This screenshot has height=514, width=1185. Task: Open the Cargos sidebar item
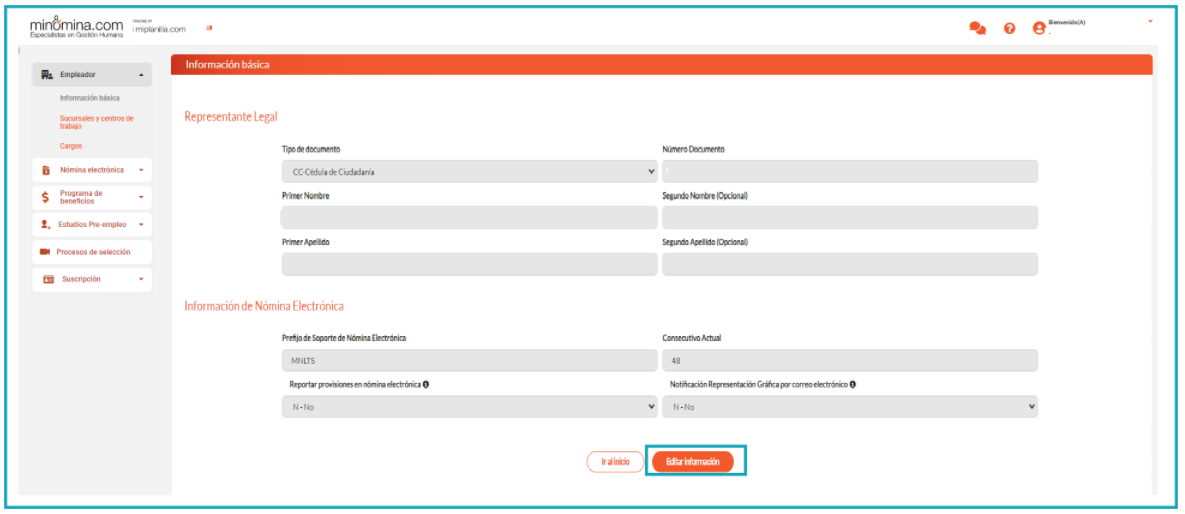pyautogui.click(x=71, y=146)
